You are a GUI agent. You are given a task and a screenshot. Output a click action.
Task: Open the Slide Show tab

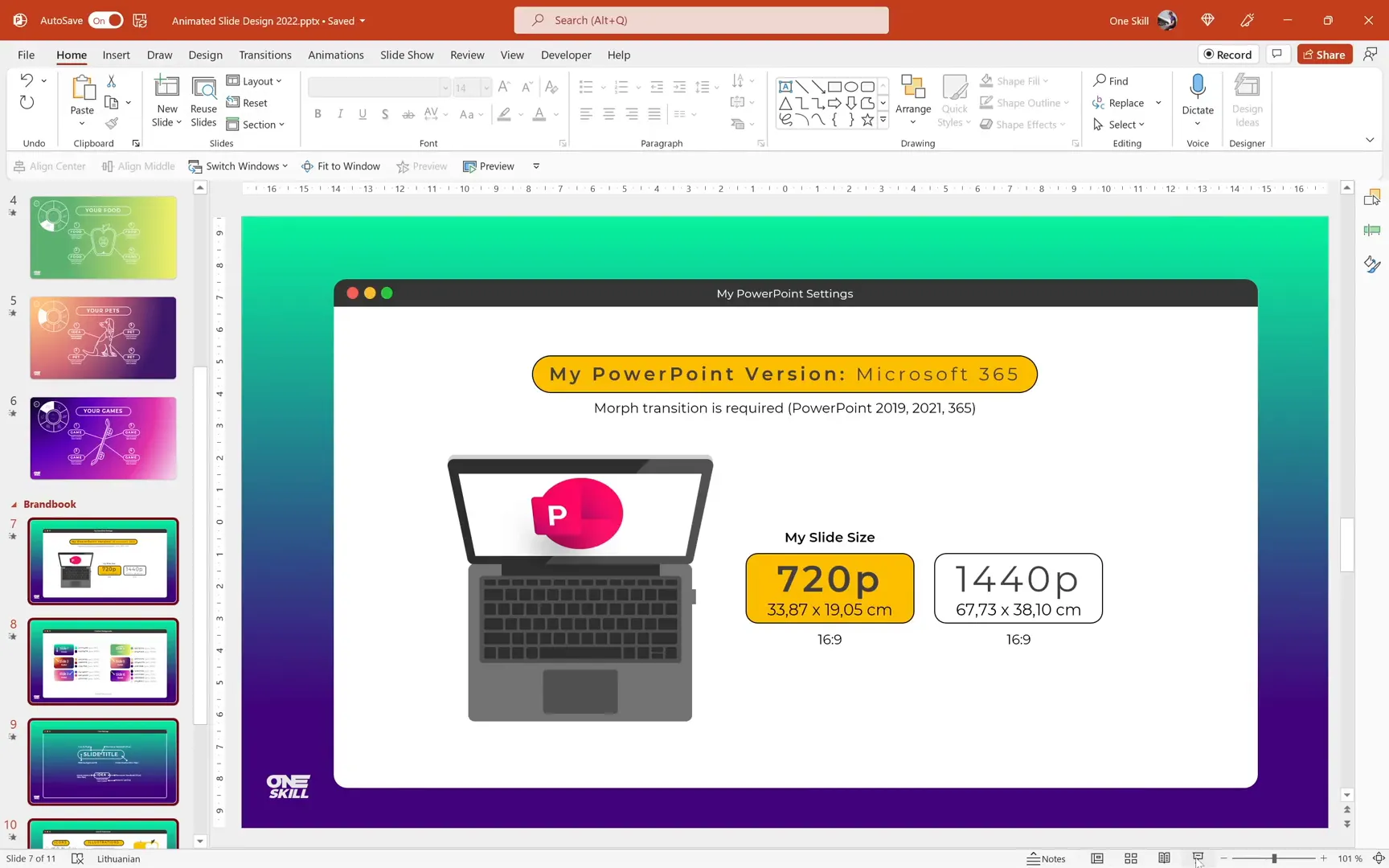407,55
